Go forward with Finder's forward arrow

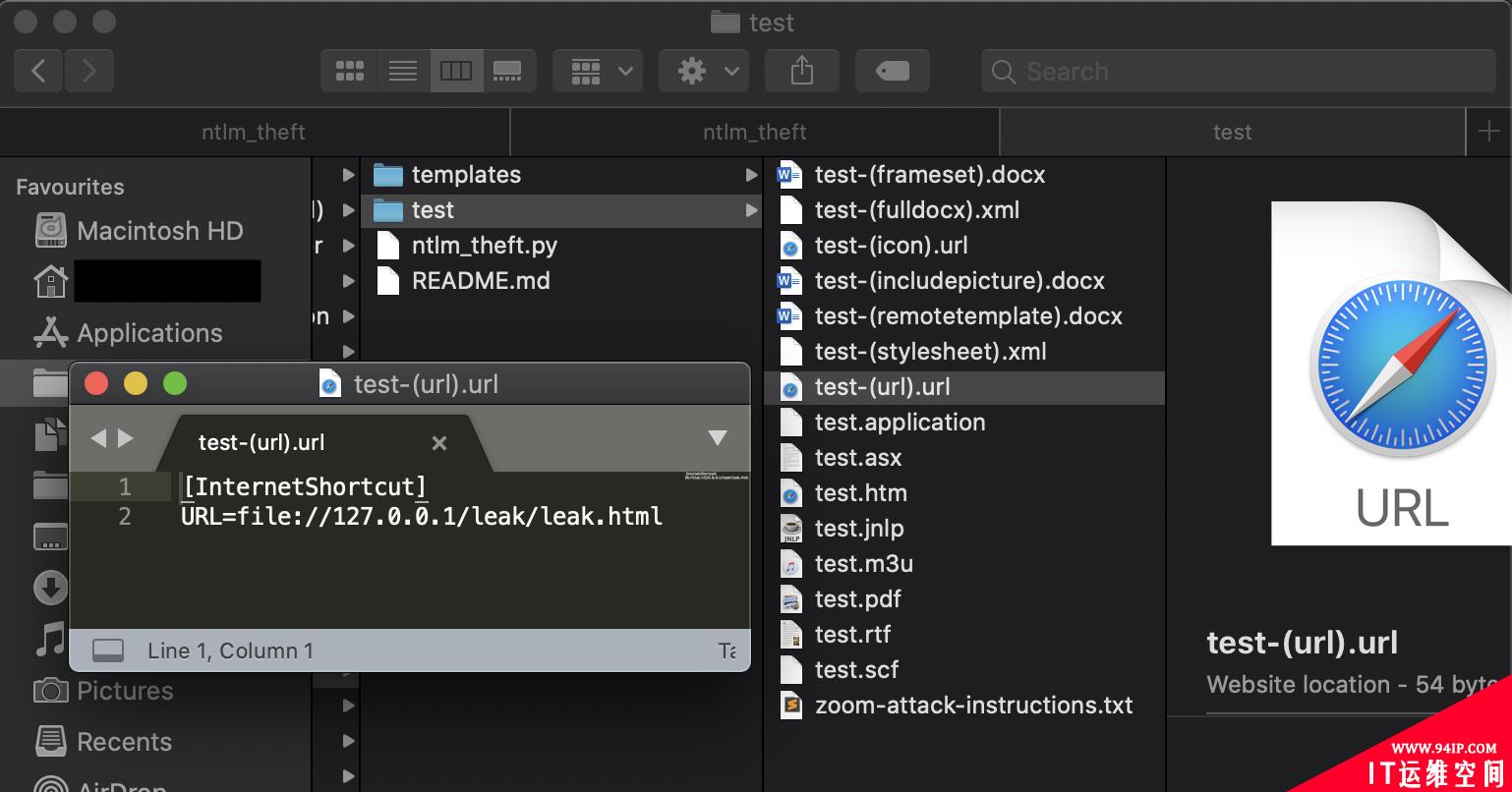point(89,71)
